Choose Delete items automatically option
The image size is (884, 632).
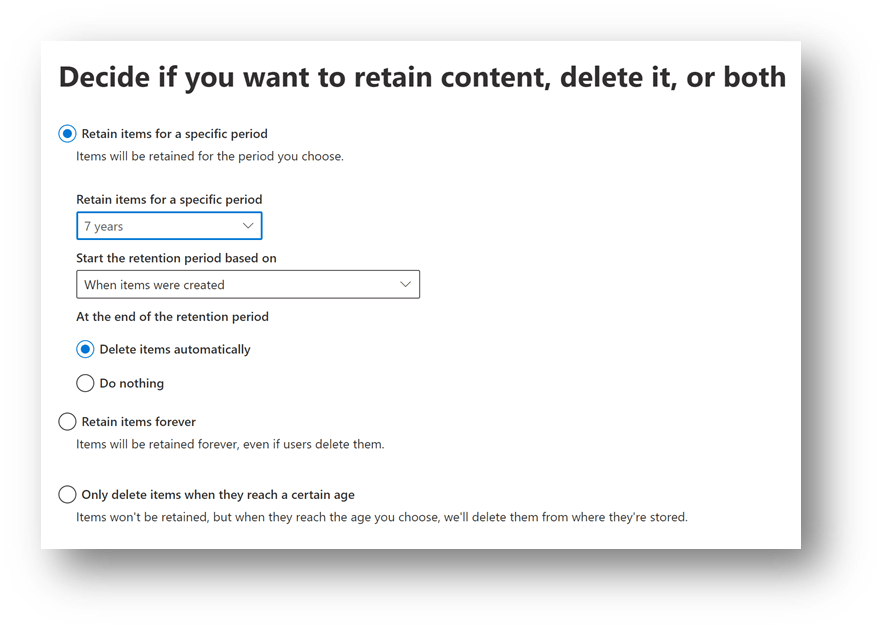coord(85,350)
